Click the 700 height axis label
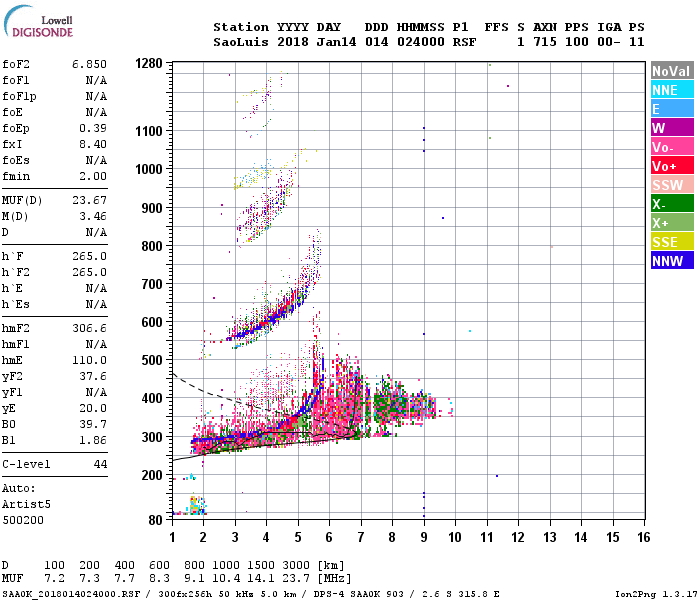This screenshot has height=600, width=700. click(x=152, y=284)
